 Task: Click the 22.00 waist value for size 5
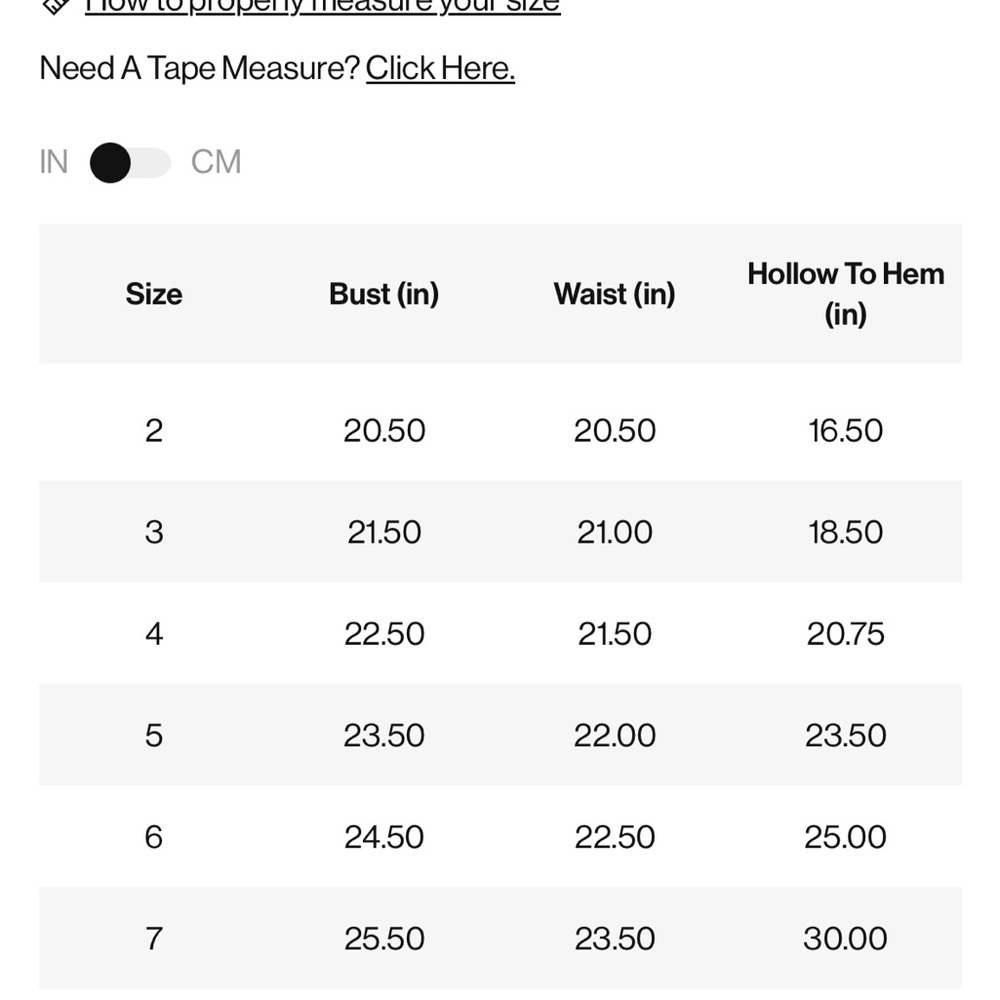[x=615, y=735]
